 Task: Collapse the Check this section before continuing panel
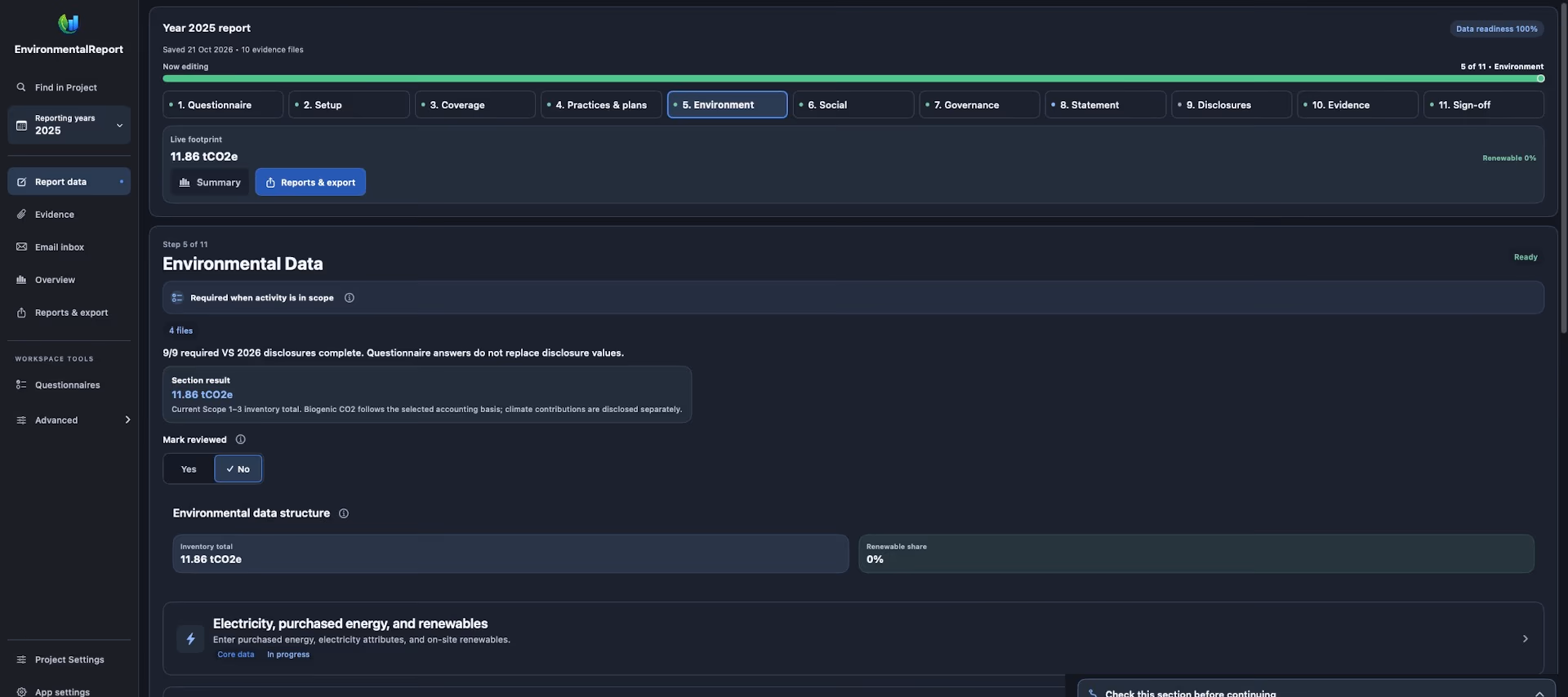click(1539, 693)
